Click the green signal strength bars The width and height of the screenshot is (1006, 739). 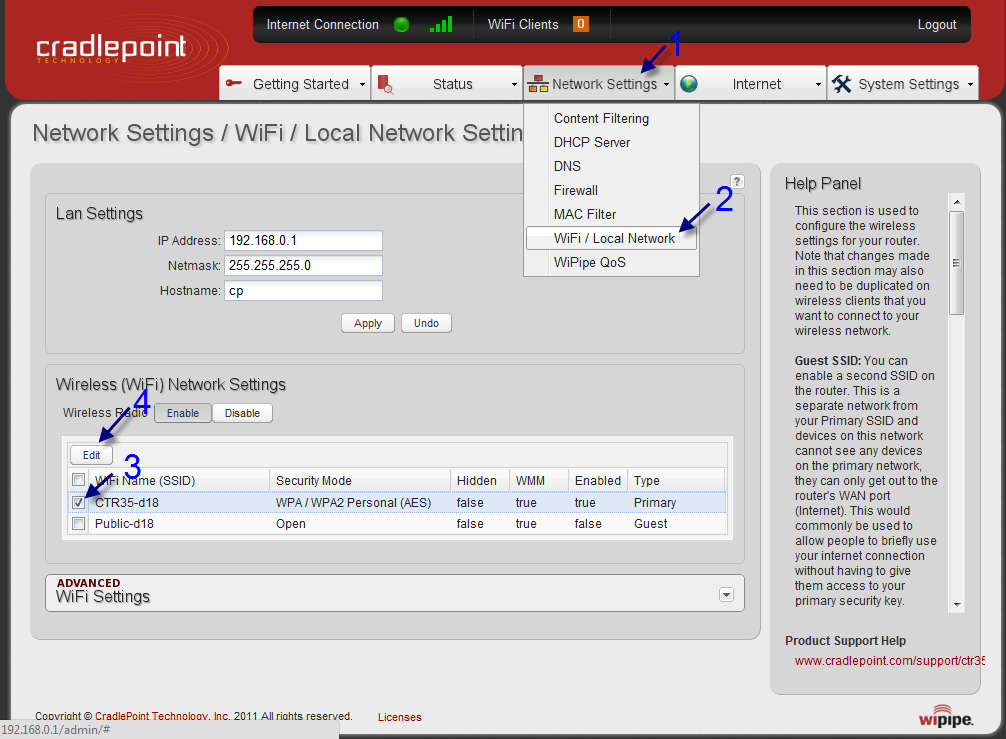pos(441,24)
